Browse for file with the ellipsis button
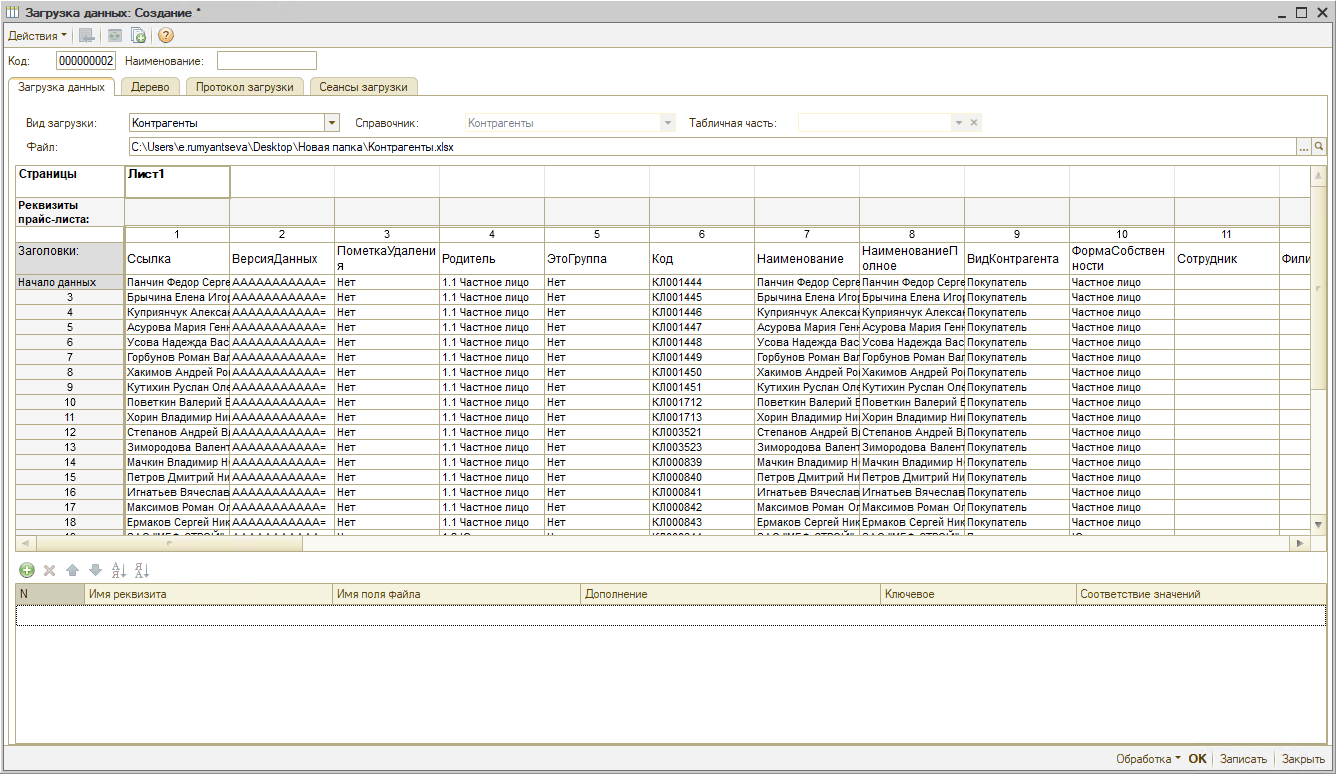The height and width of the screenshot is (774, 1336). (x=1303, y=147)
